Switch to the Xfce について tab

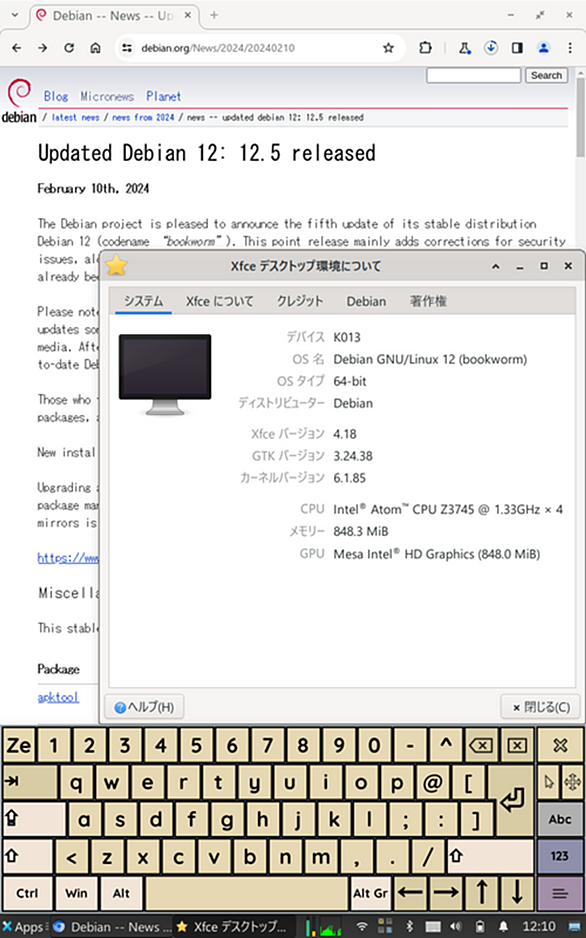(219, 301)
